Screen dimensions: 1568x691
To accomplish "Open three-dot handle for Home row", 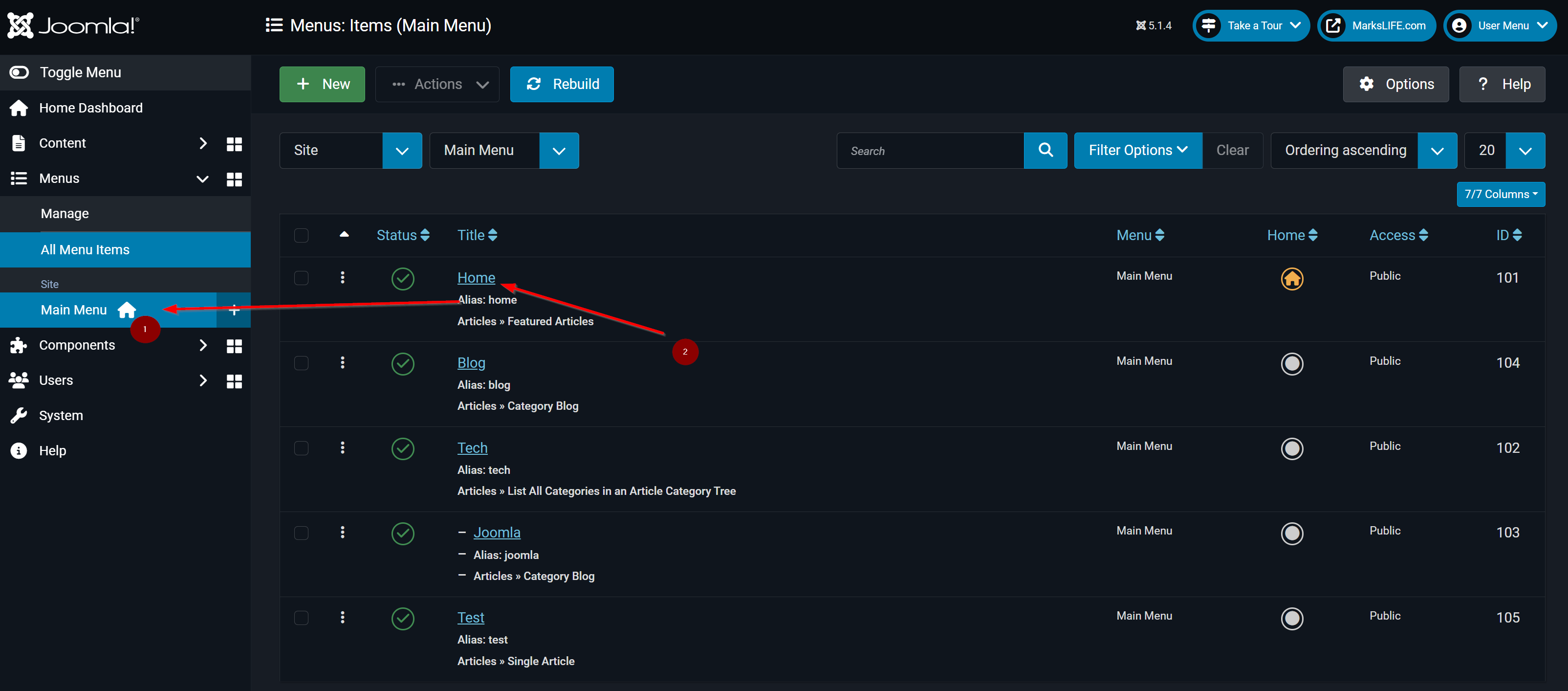I will tap(343, 278).
